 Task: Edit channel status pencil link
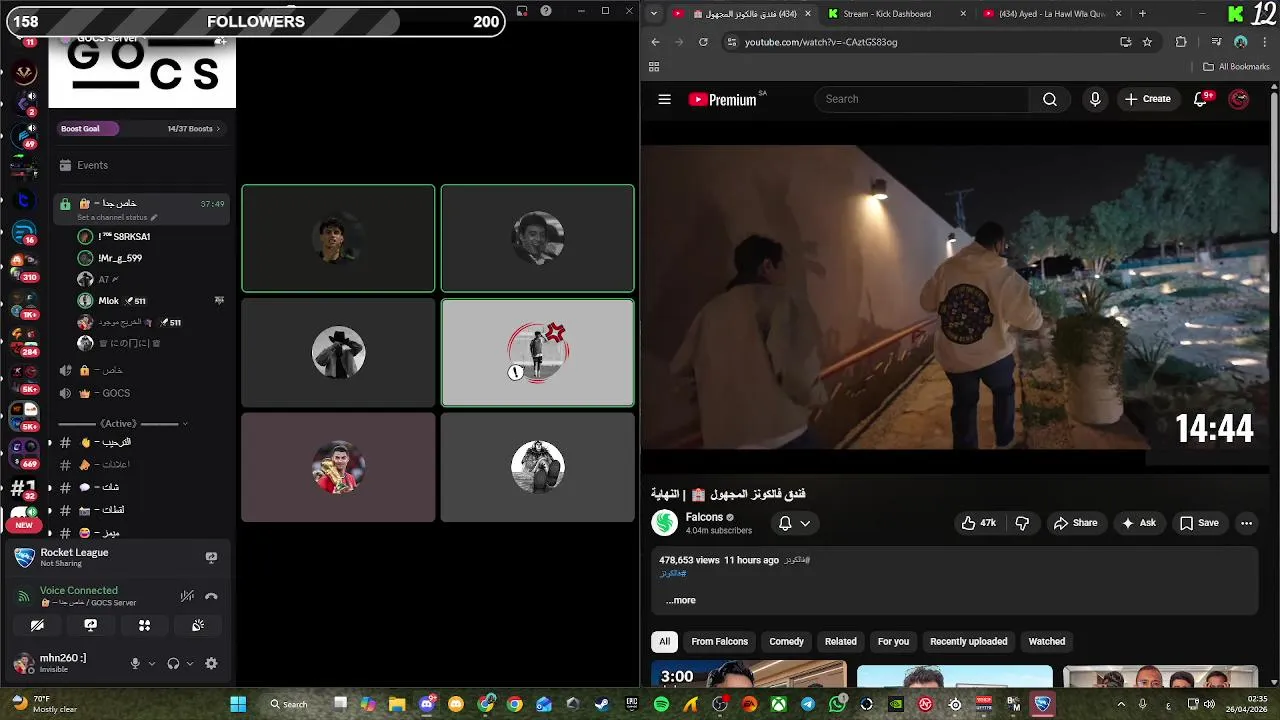coord(117,217)
